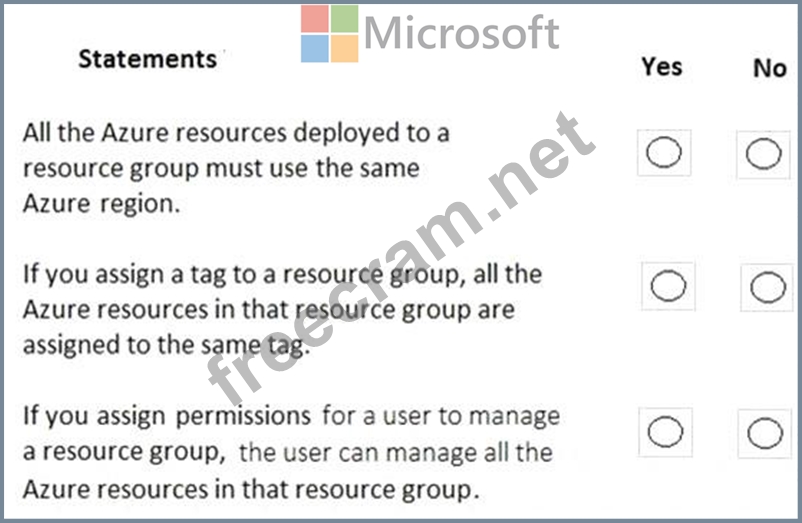Click the No column header
This screenshot has height=523, width=802.
[769, 68]
